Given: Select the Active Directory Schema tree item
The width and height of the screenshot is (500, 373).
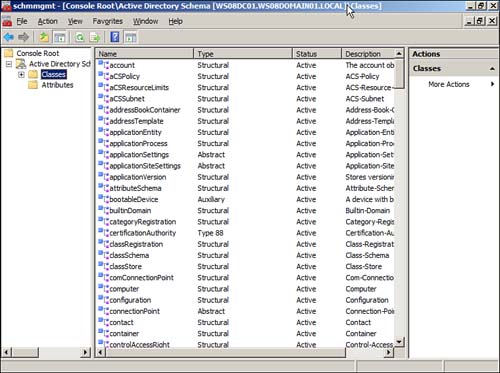Looking at the screenshot, I should click(60, 64).
